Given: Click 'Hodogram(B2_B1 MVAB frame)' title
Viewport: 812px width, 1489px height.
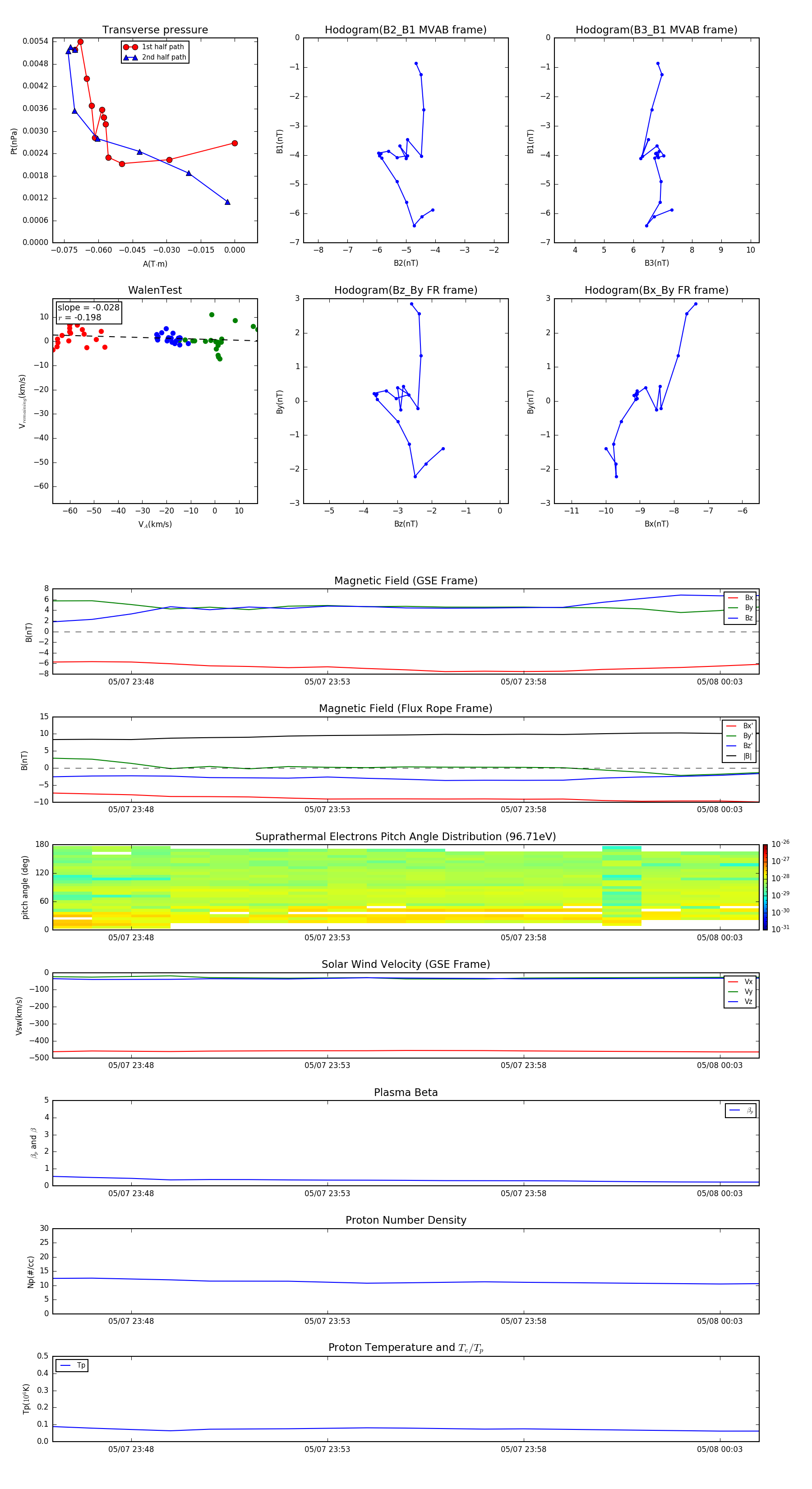Looking at the screenshot, I should [406, 30].
